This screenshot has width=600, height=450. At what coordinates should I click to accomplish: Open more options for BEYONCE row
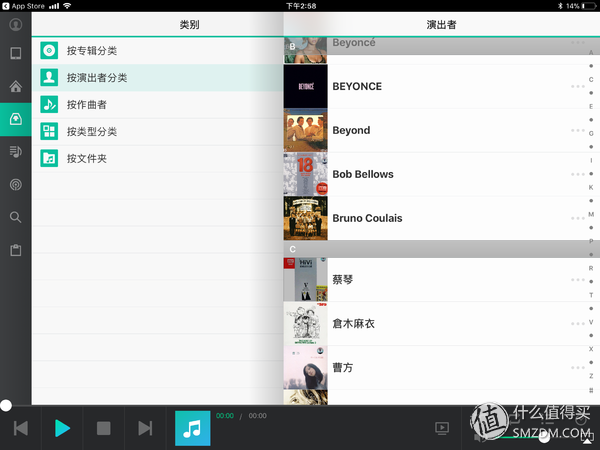[x=577, y=86]
